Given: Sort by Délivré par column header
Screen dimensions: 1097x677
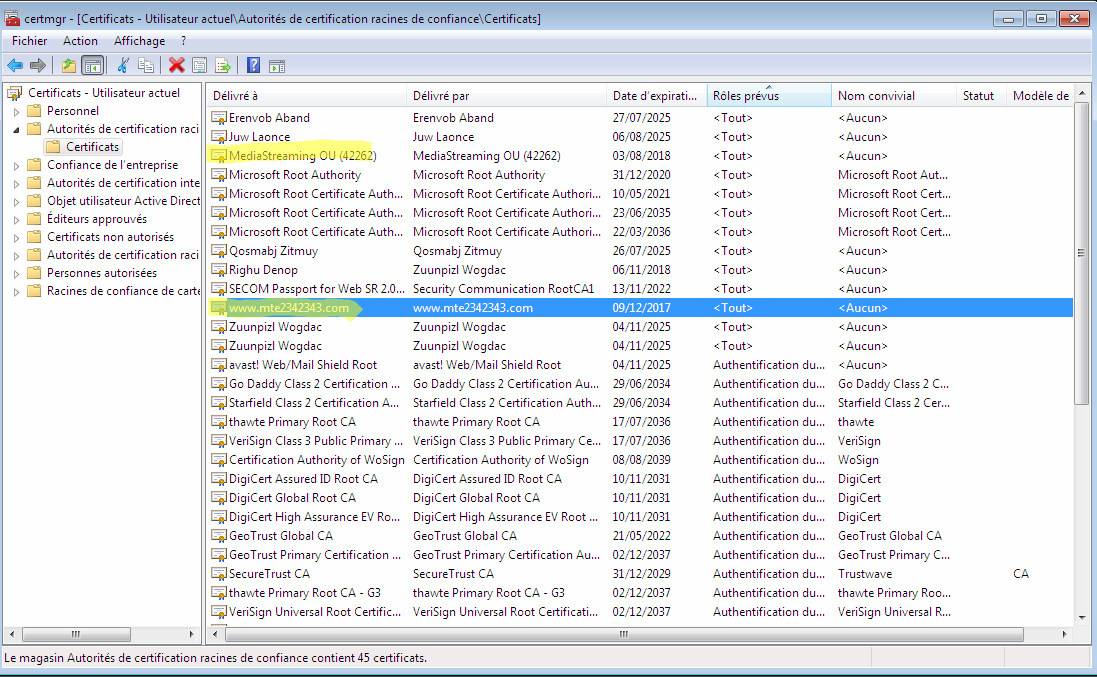Looking at the screenshot, I should coord(507,96).
